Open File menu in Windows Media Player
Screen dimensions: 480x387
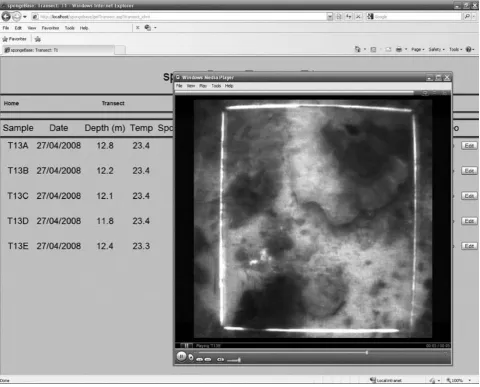point(179,86)
